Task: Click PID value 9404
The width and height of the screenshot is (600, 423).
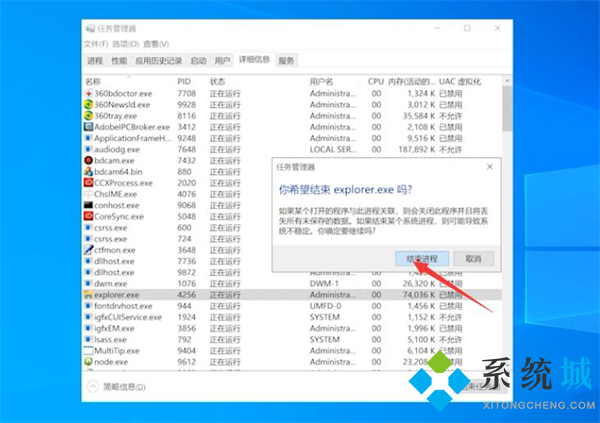Action: [187, 351]
